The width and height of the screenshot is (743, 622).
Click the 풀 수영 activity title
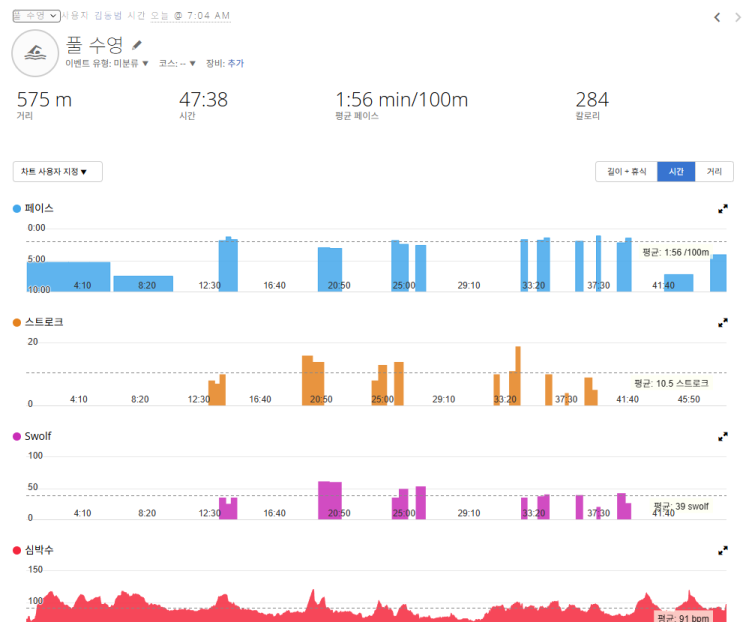[94, 45]
